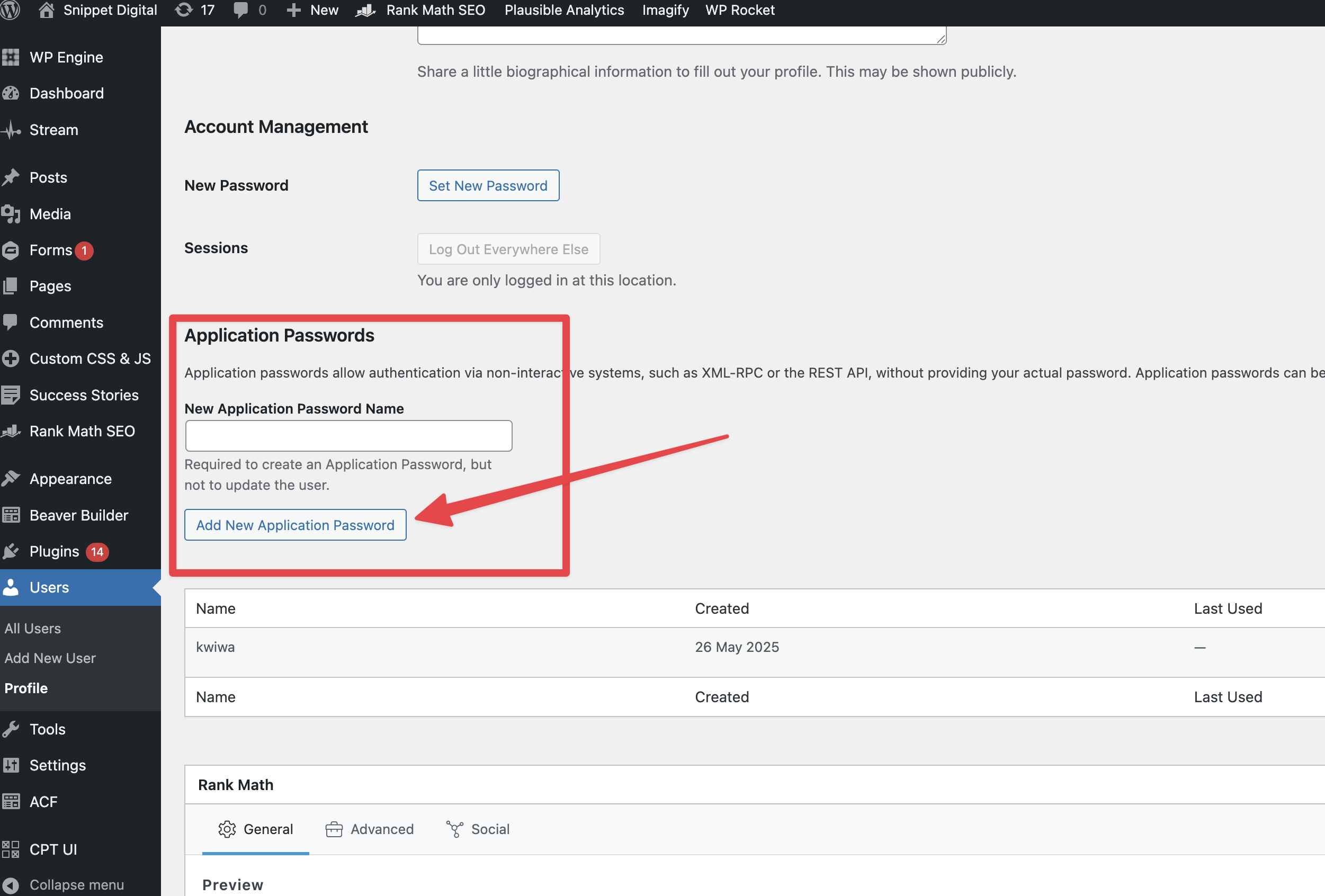
Task: Click the Plugins plug icon
Action: pos(11,552)
